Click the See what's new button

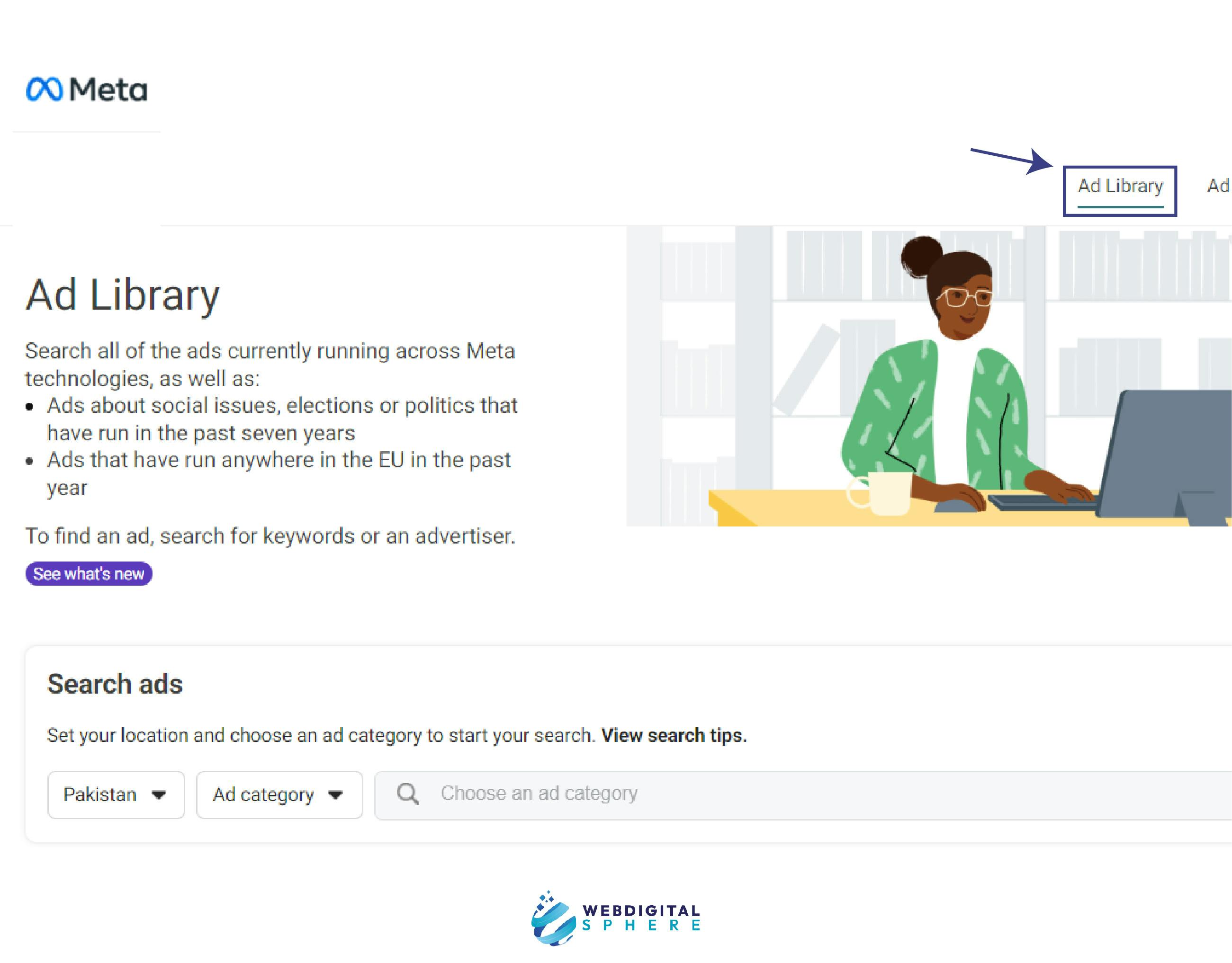pos(88,574)
